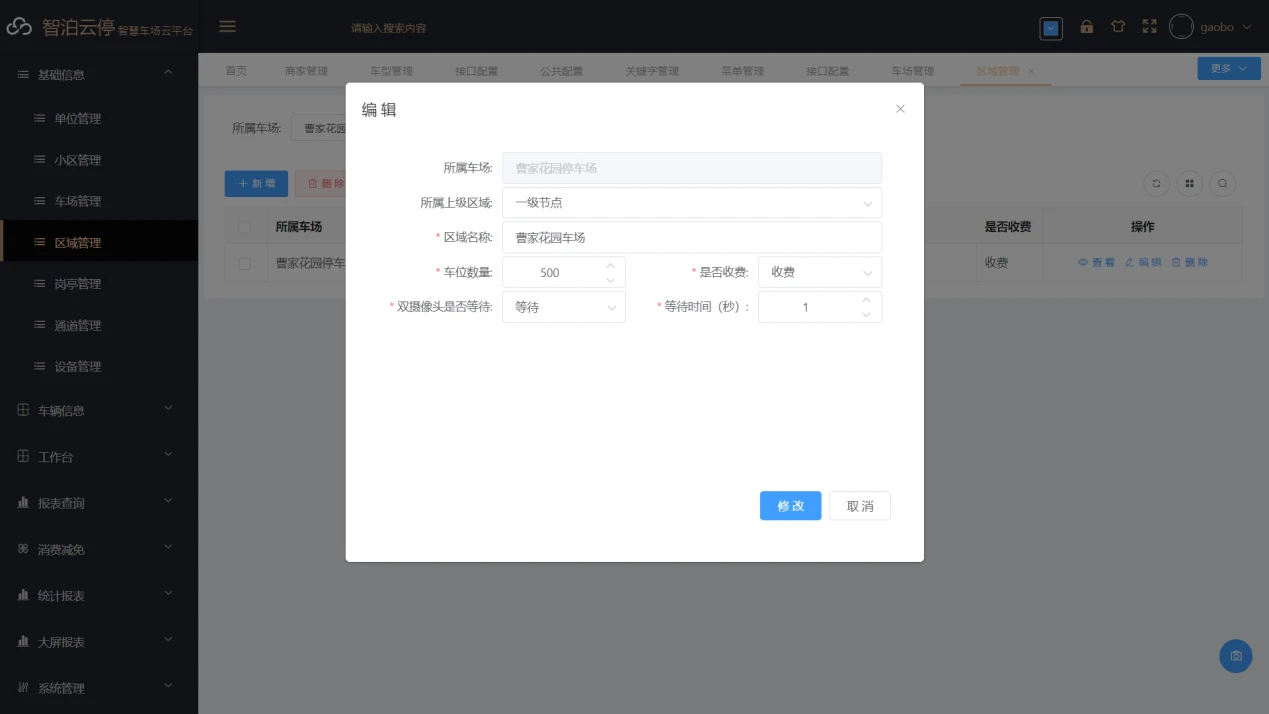The image size is (1269, 714).
Task: Click the blue 修改 button
Action: coord(790,506)
